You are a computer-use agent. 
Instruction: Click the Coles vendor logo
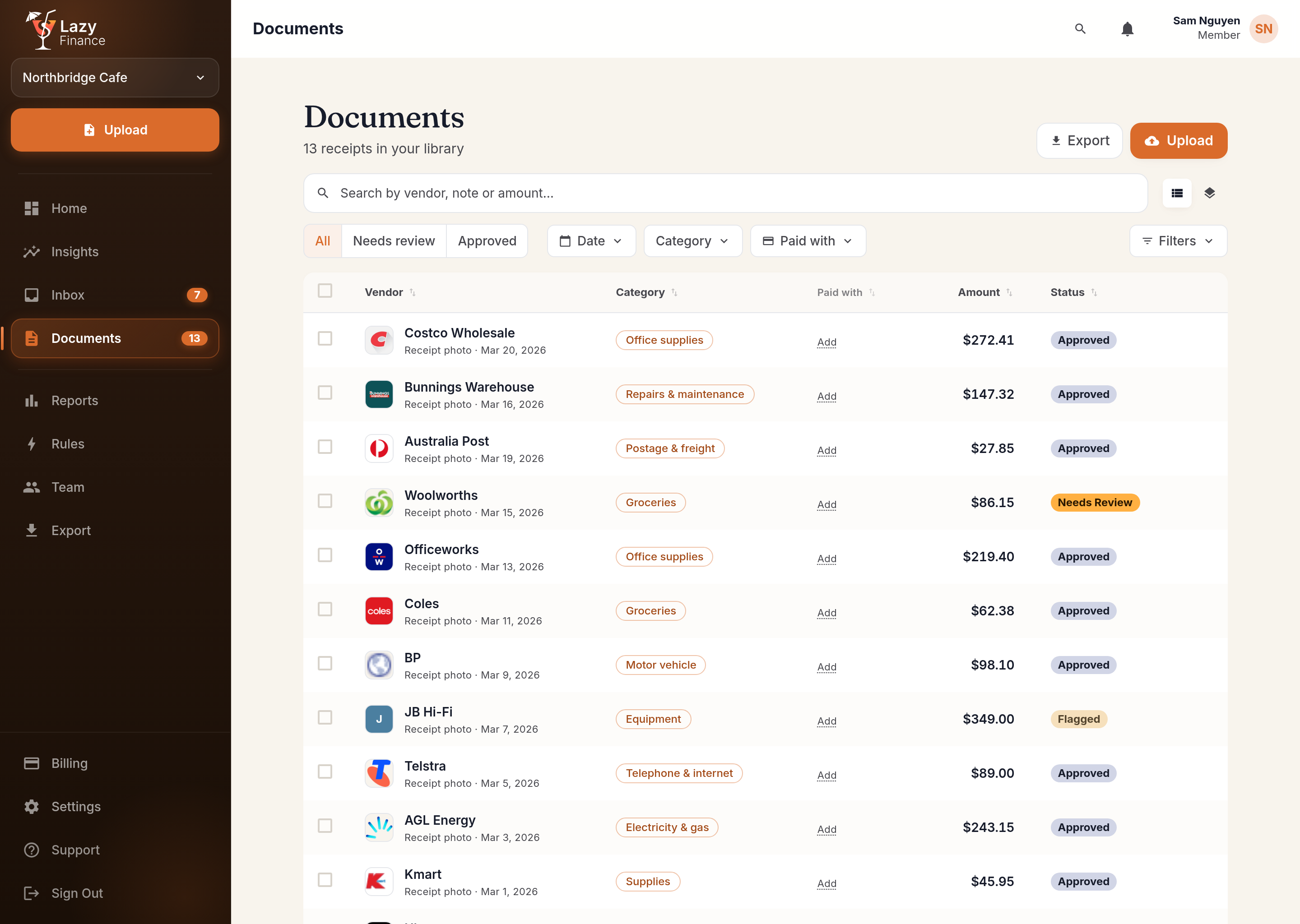coord(379,610)
